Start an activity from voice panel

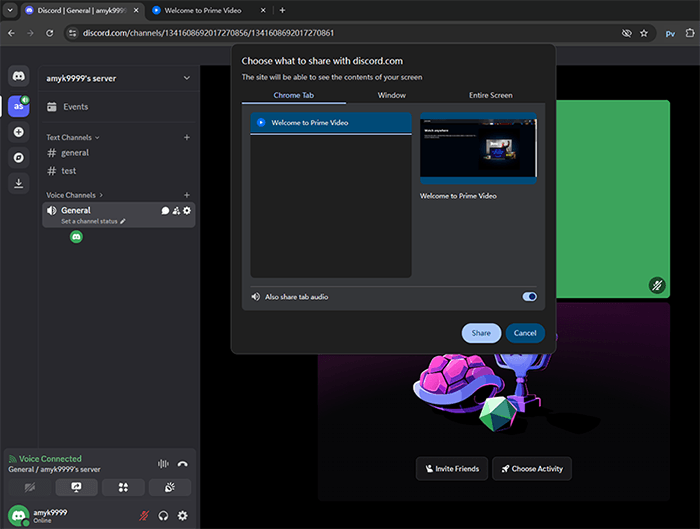[123, 487]
